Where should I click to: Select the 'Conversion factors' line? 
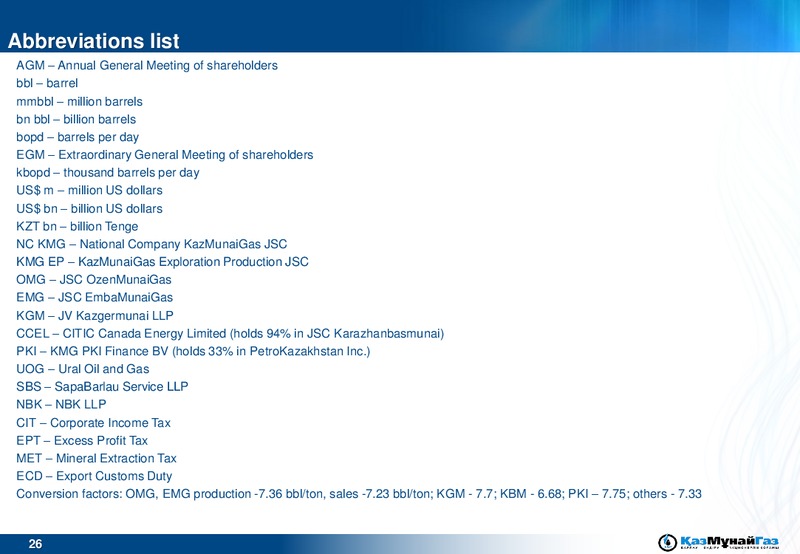click(359, 494)
